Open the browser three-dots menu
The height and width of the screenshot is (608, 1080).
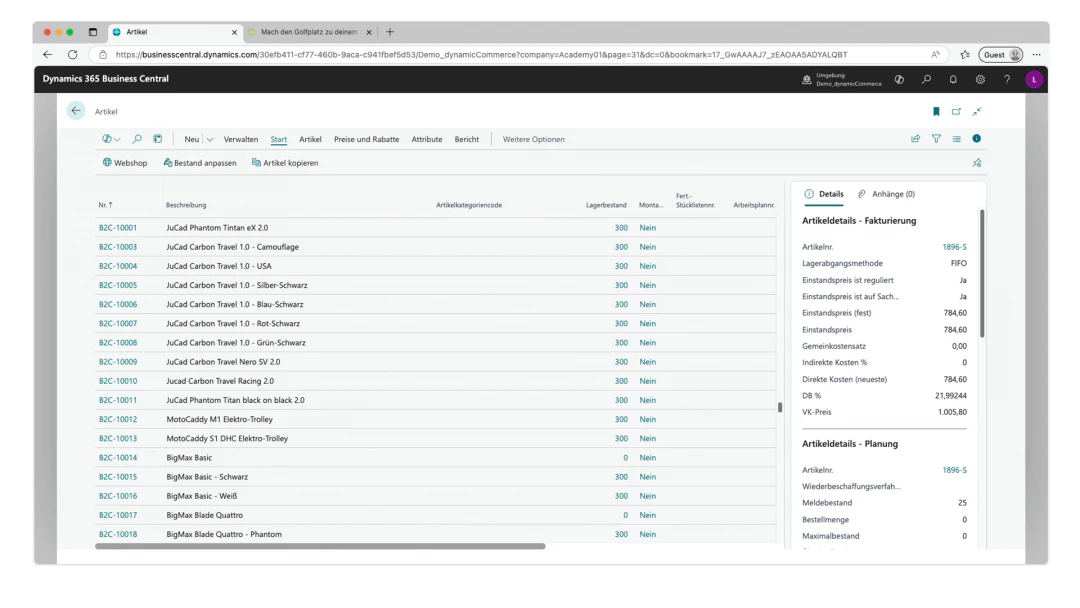(1036, 54)
